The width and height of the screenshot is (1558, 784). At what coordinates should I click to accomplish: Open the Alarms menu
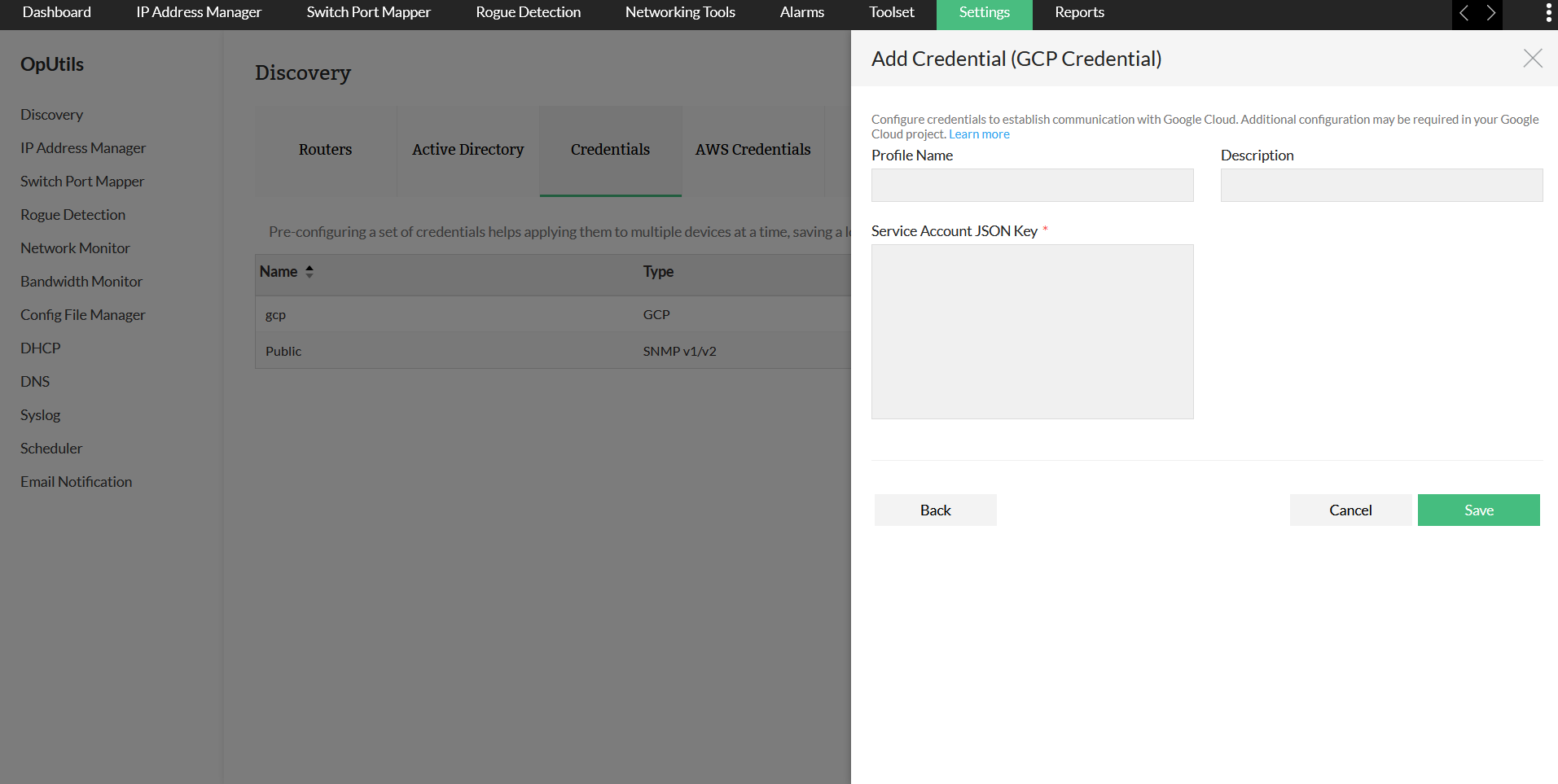click(802, 12)
